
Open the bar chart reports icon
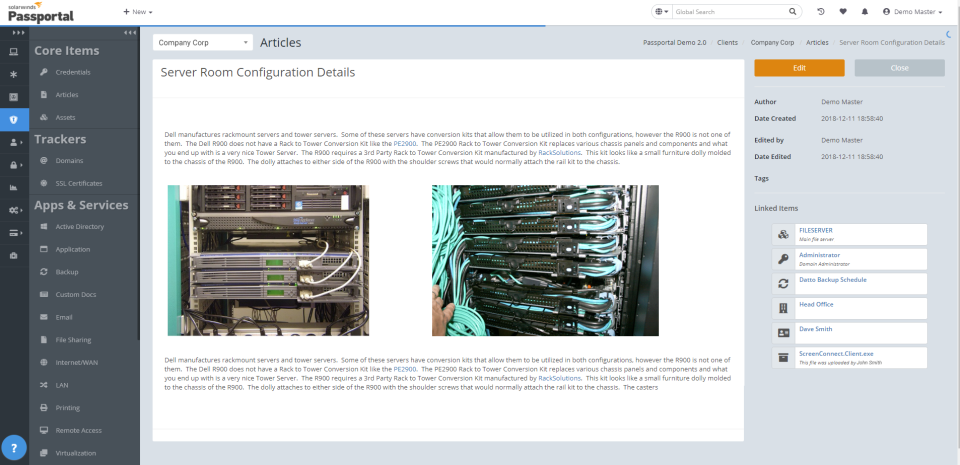pyautogui.click(x=13, y=188)
